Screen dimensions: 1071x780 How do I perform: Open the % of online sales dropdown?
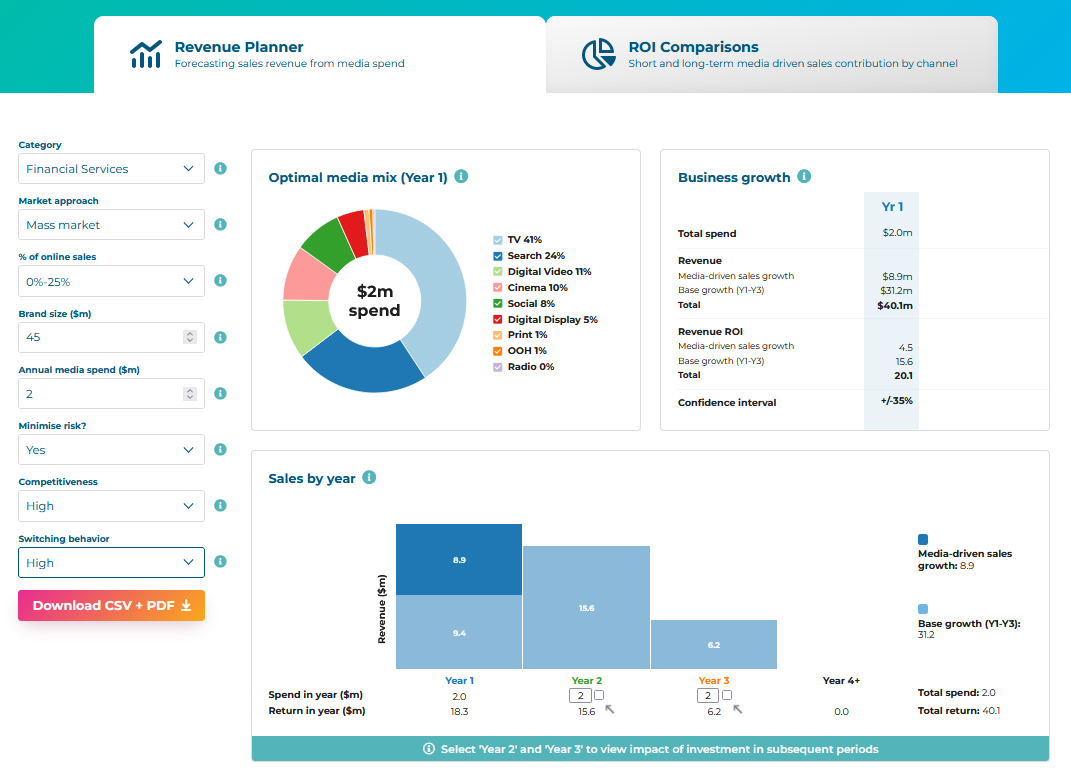point(111,281)
